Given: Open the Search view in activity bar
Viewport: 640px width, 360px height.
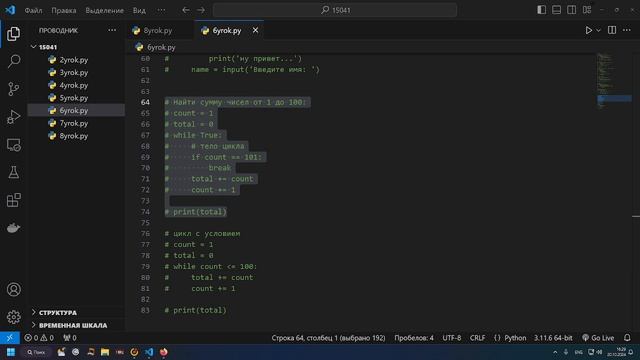Looking at the screenshot, I should coord(13,61).
